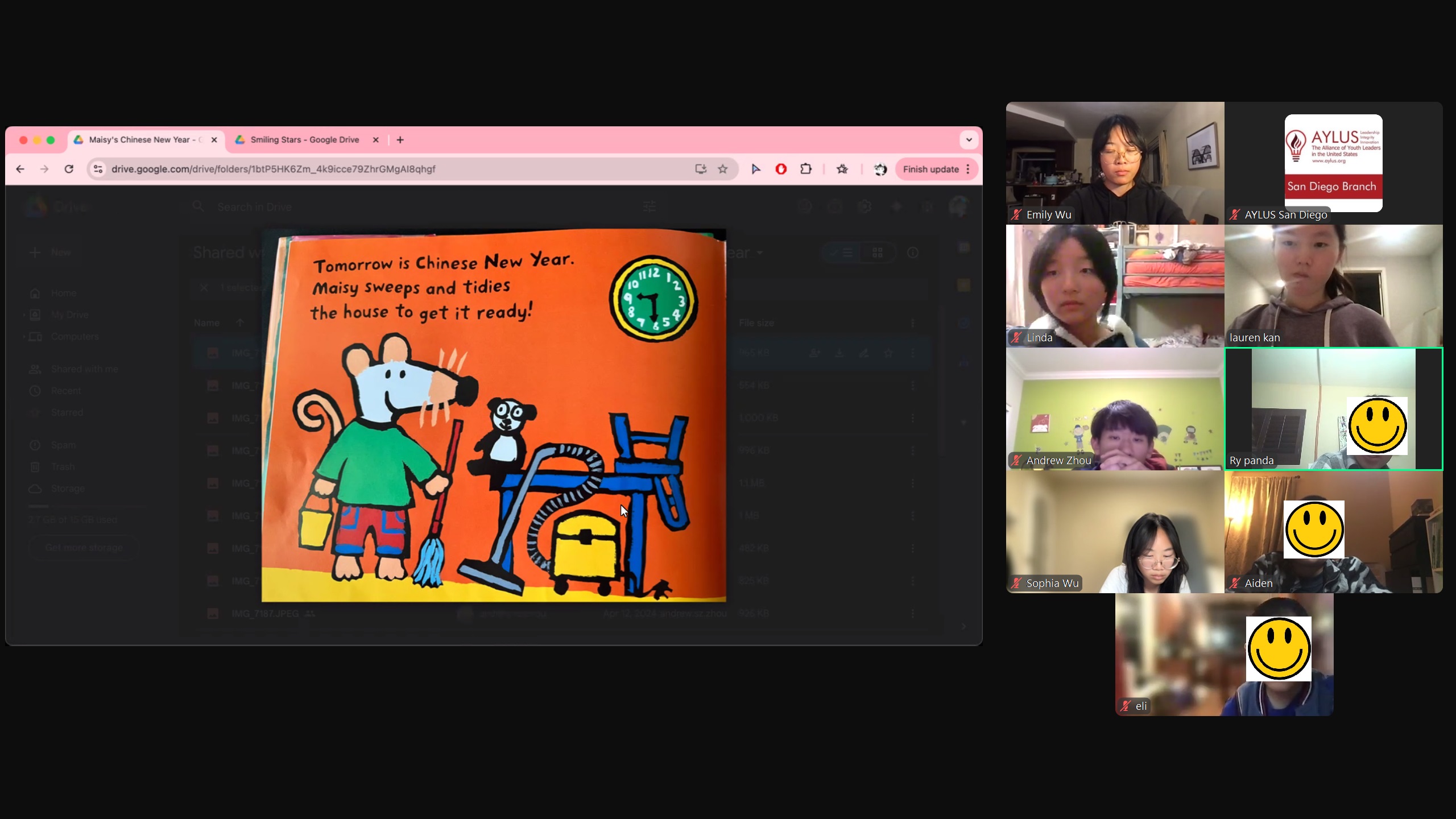
Task: Click Get more storage button
Action: pyautogui.click(x=84, y=547)
